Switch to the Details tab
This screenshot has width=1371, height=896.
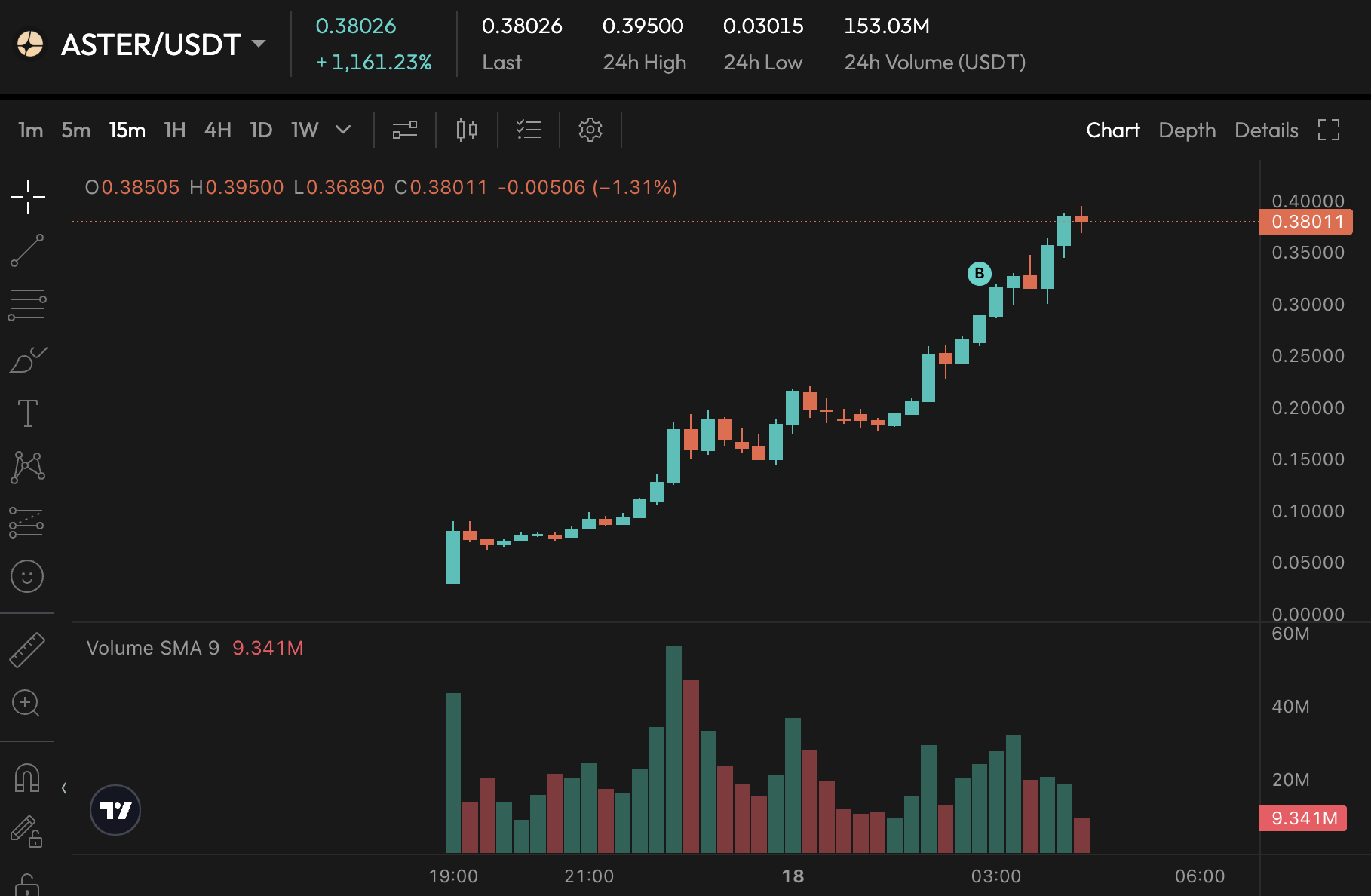pyautogui.click(x=1266, y=130)
